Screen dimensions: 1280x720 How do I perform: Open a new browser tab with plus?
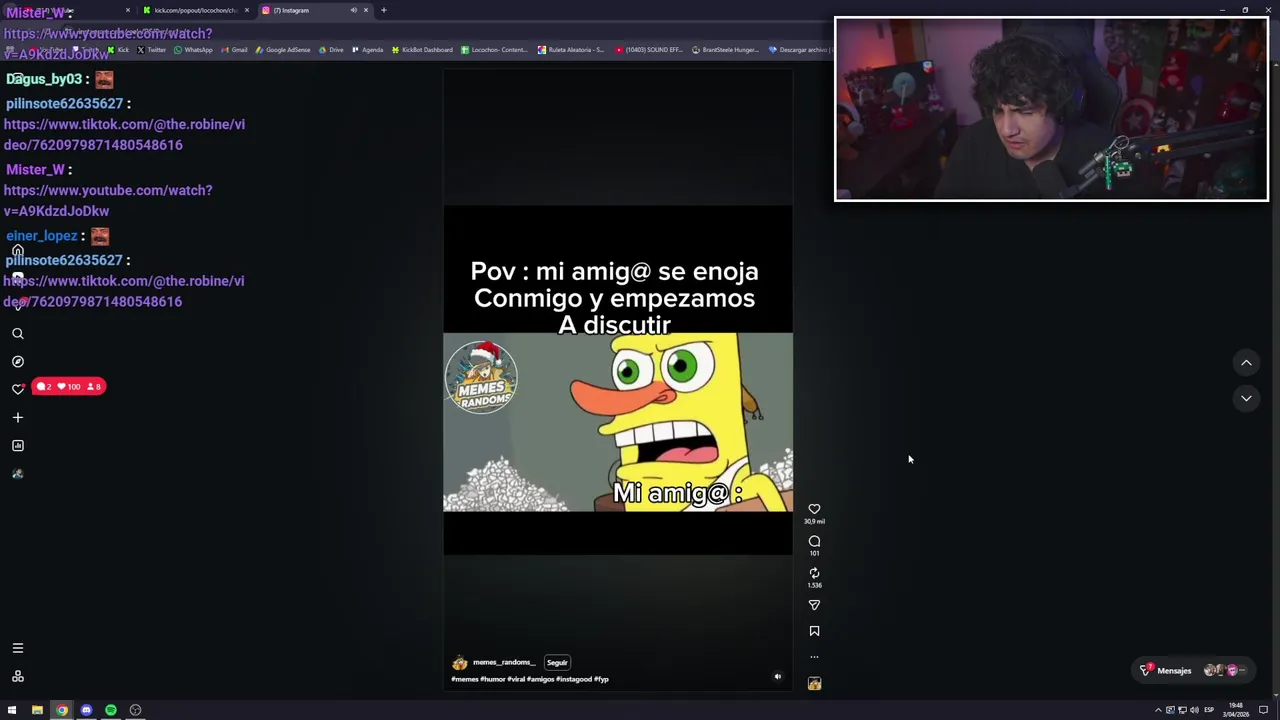point(383,10)
